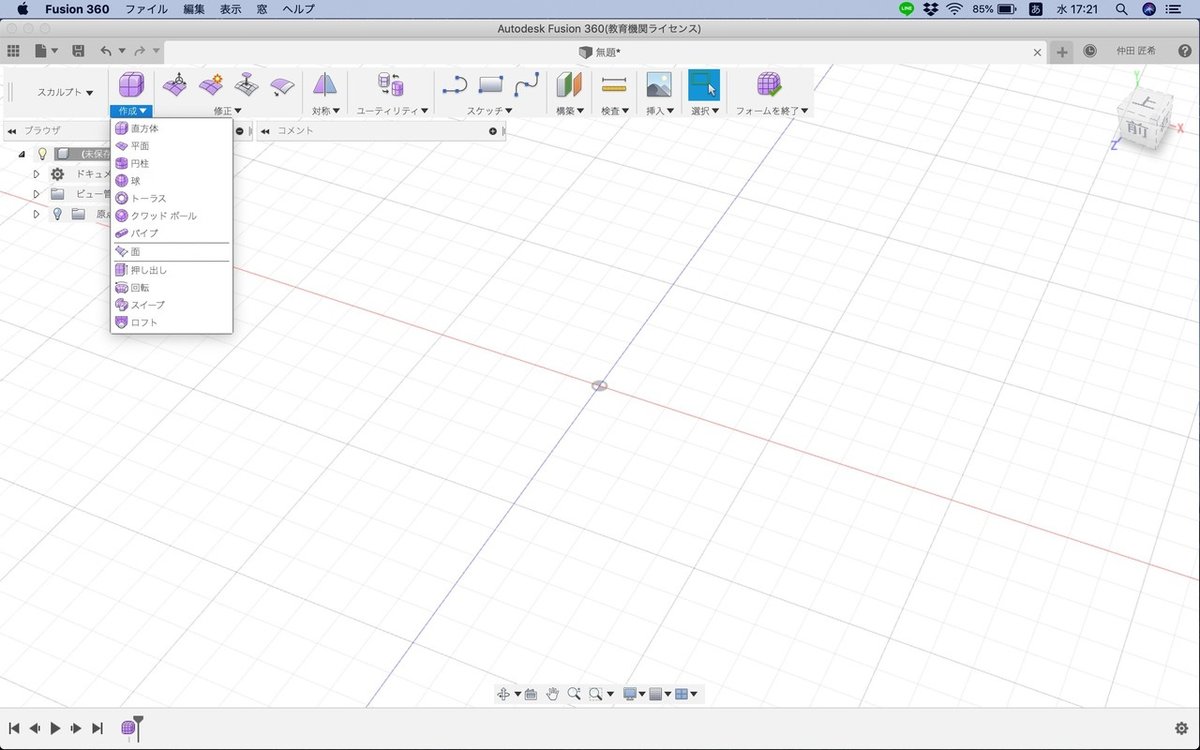The width and height of the screenshot is (1200, 750).
Task: Open the スカルプト workspace dropdown
Action: pyautogui.click(x=65, y=92)
